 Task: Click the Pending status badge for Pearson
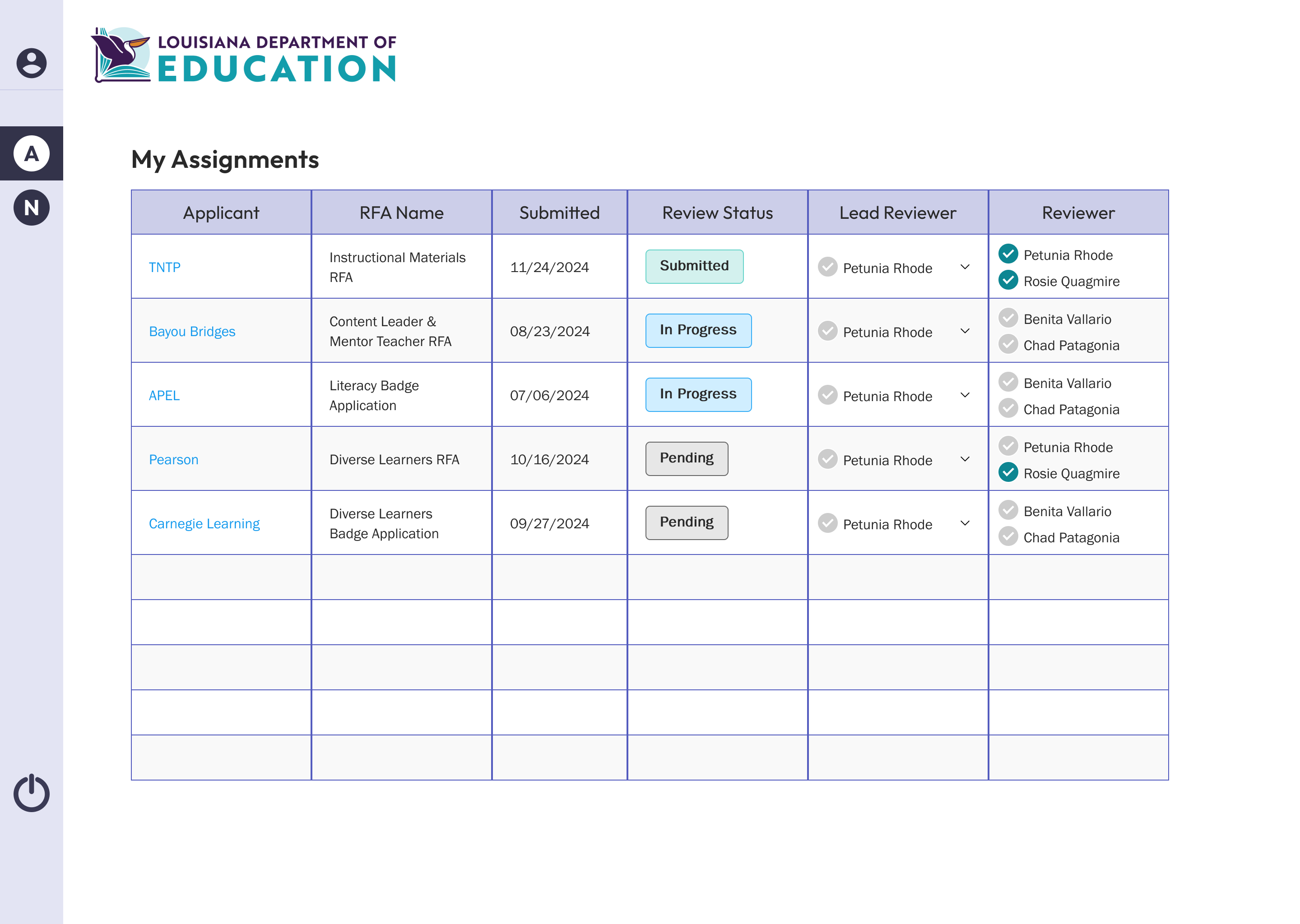pyautogui.click(x=687, y=458)
